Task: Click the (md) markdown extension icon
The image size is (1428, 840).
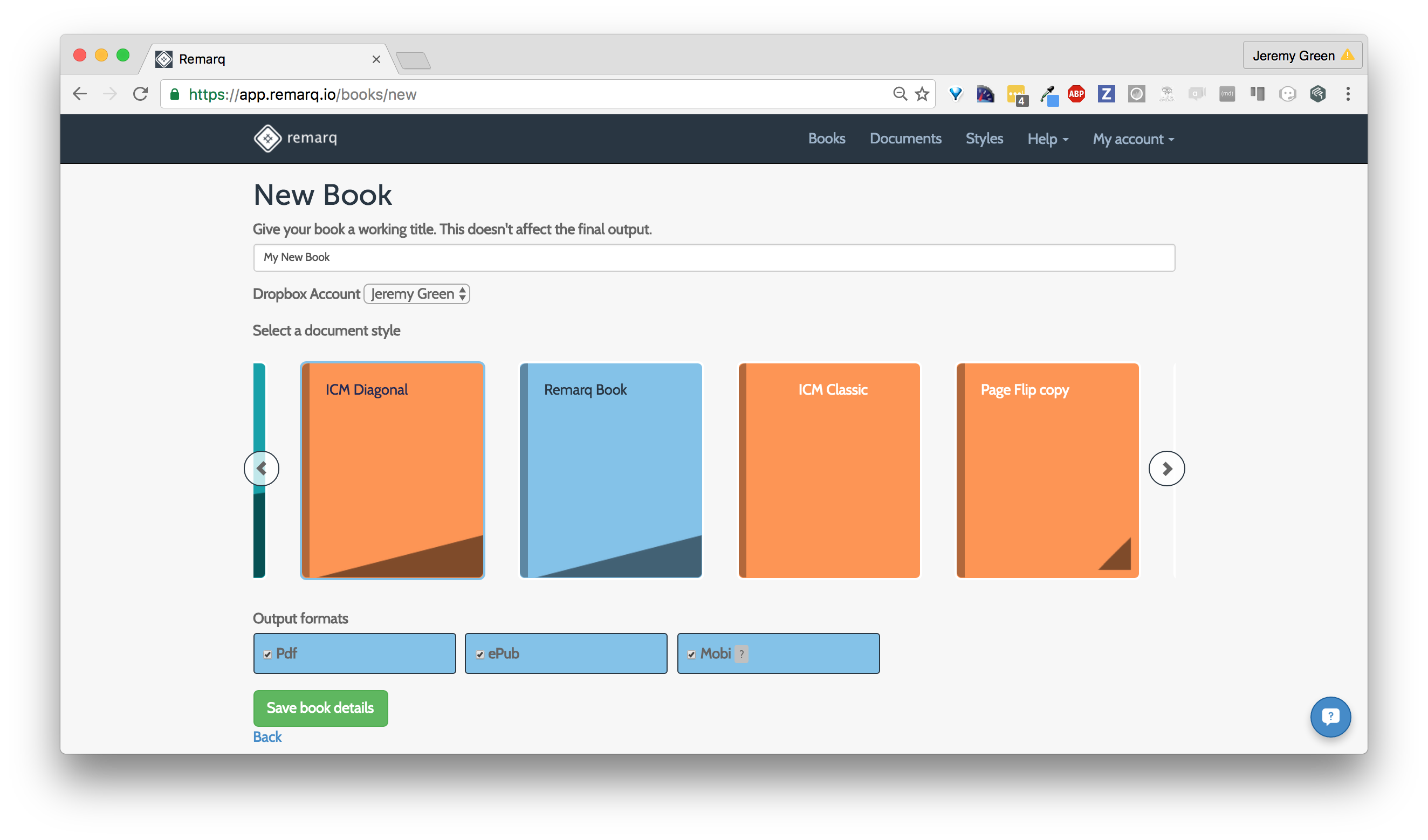Action: tap(1227, 94)
